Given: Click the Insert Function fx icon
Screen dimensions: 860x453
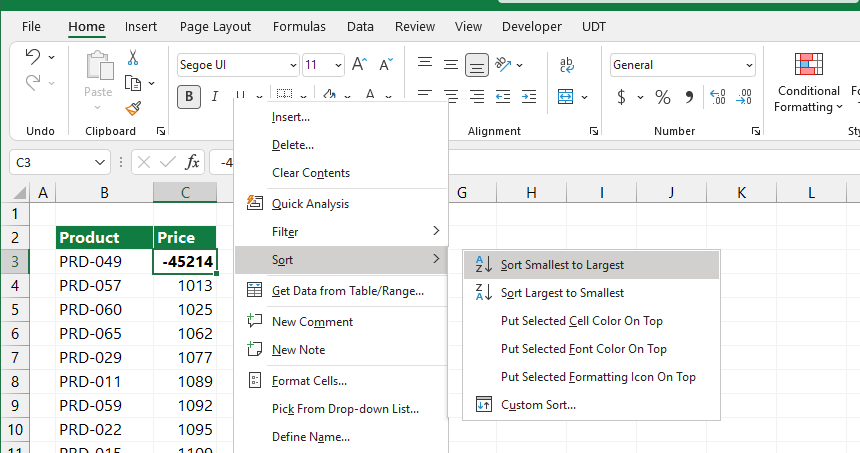Looking at the screenshot, I should 193,162.
